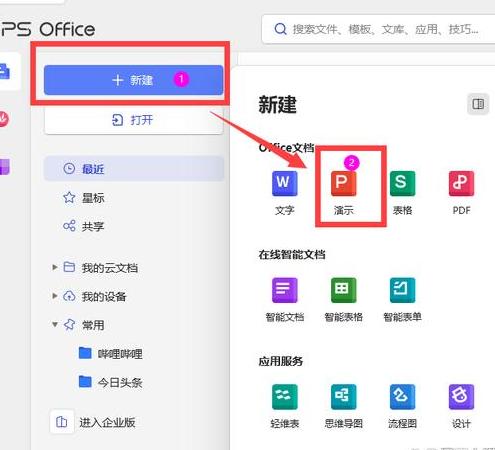
Task: Click the magnifier icon in search bar
Action: [280, 29]
